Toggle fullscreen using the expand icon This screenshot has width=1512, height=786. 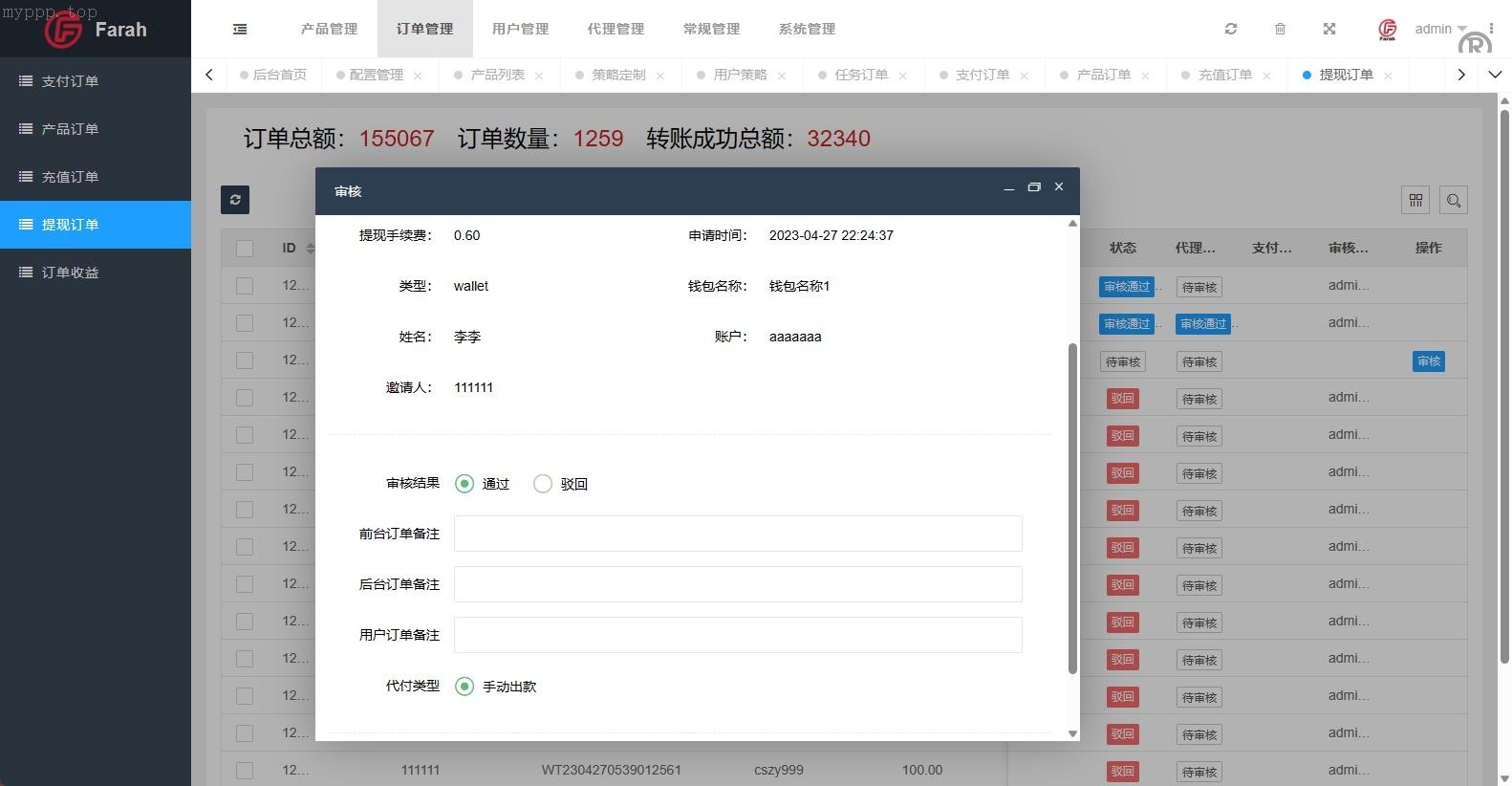[1328, 29]
